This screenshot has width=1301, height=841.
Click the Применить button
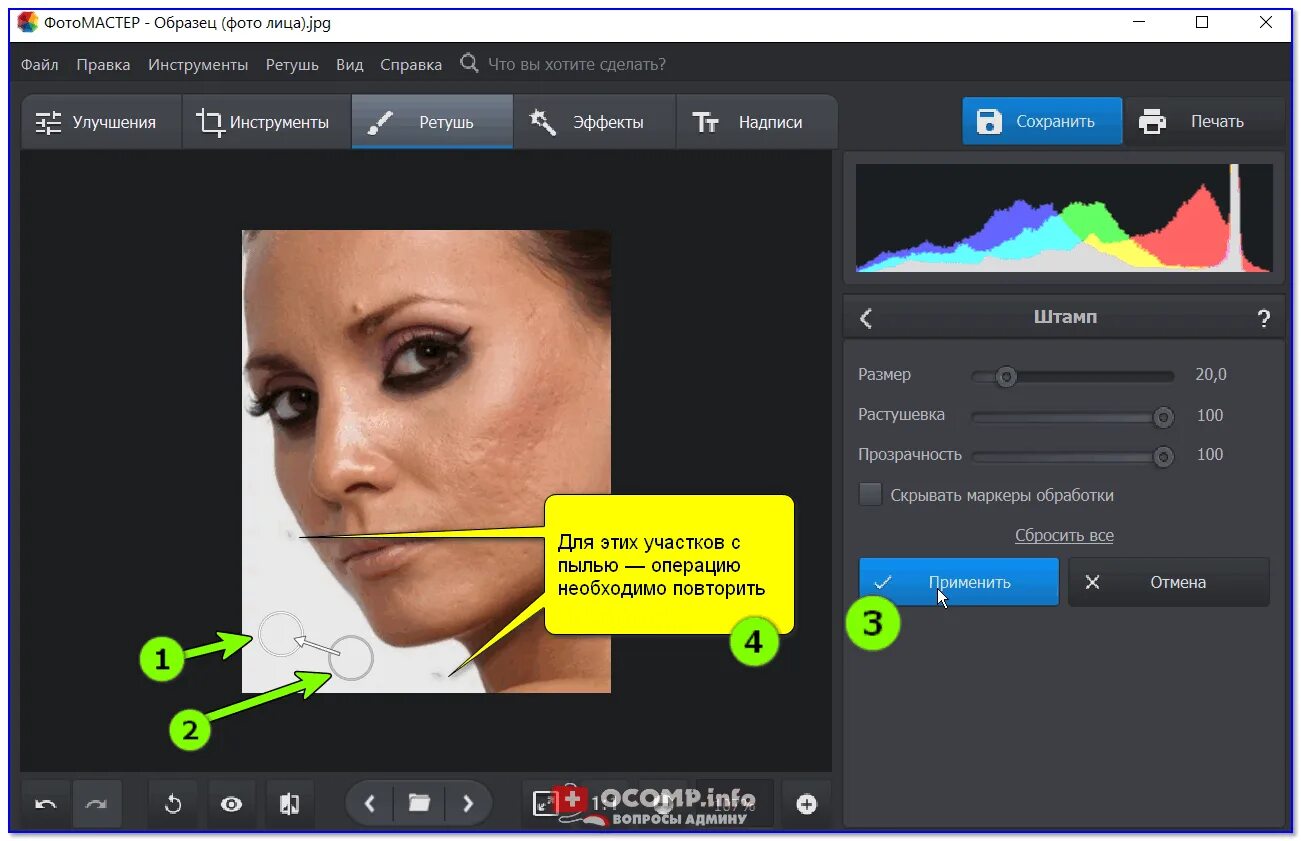(959, 582)
